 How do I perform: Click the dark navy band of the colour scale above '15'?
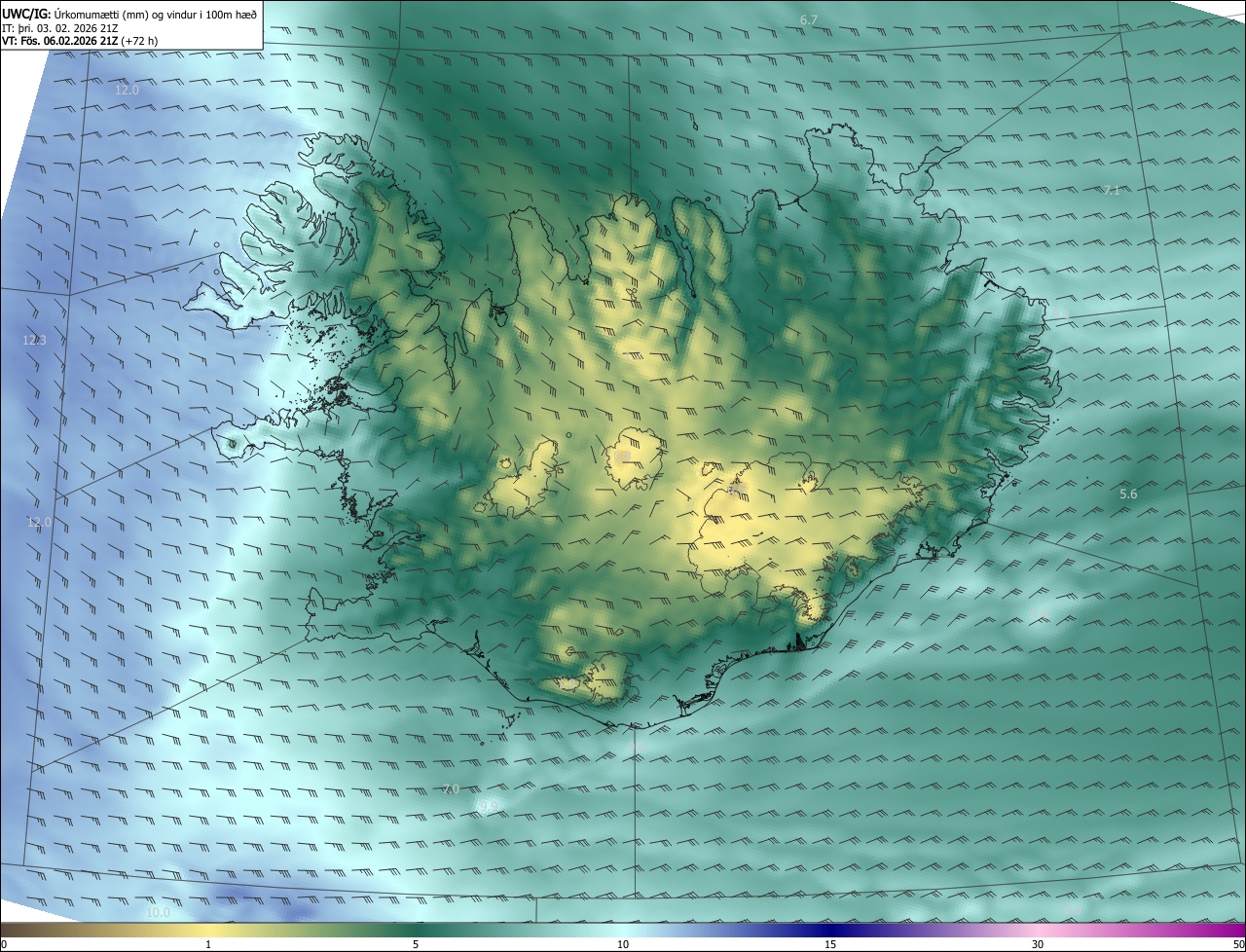[830, 931]
